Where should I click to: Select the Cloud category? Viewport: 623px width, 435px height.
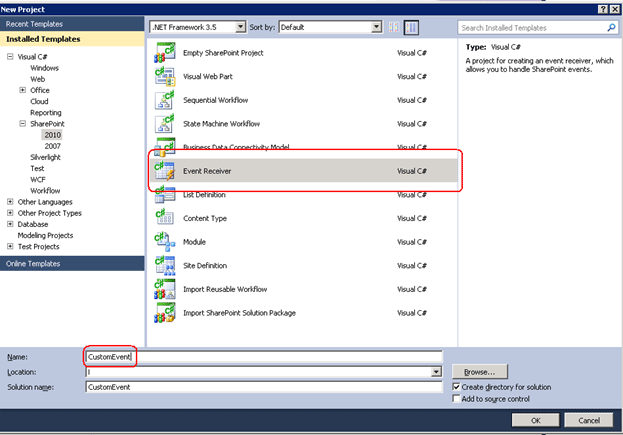click(39, 101)
